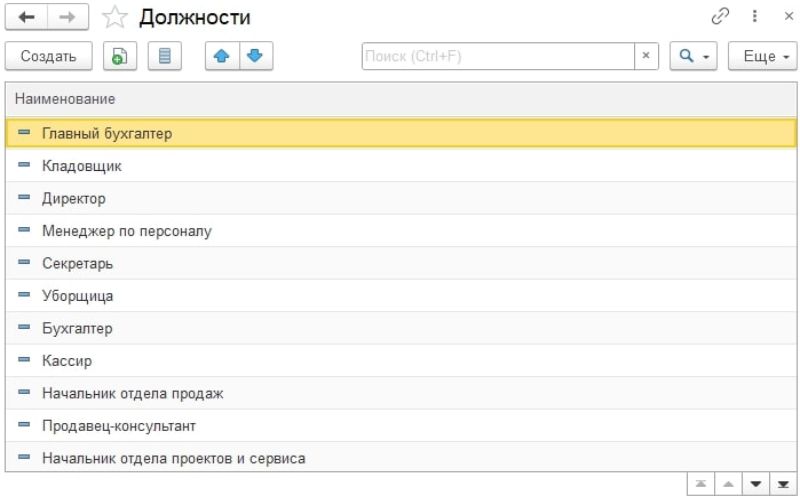The height and width of the screenshot is (500, 800).
Task: Go one page down in the list
Action: pyautogui.click(x=756, y=484)
